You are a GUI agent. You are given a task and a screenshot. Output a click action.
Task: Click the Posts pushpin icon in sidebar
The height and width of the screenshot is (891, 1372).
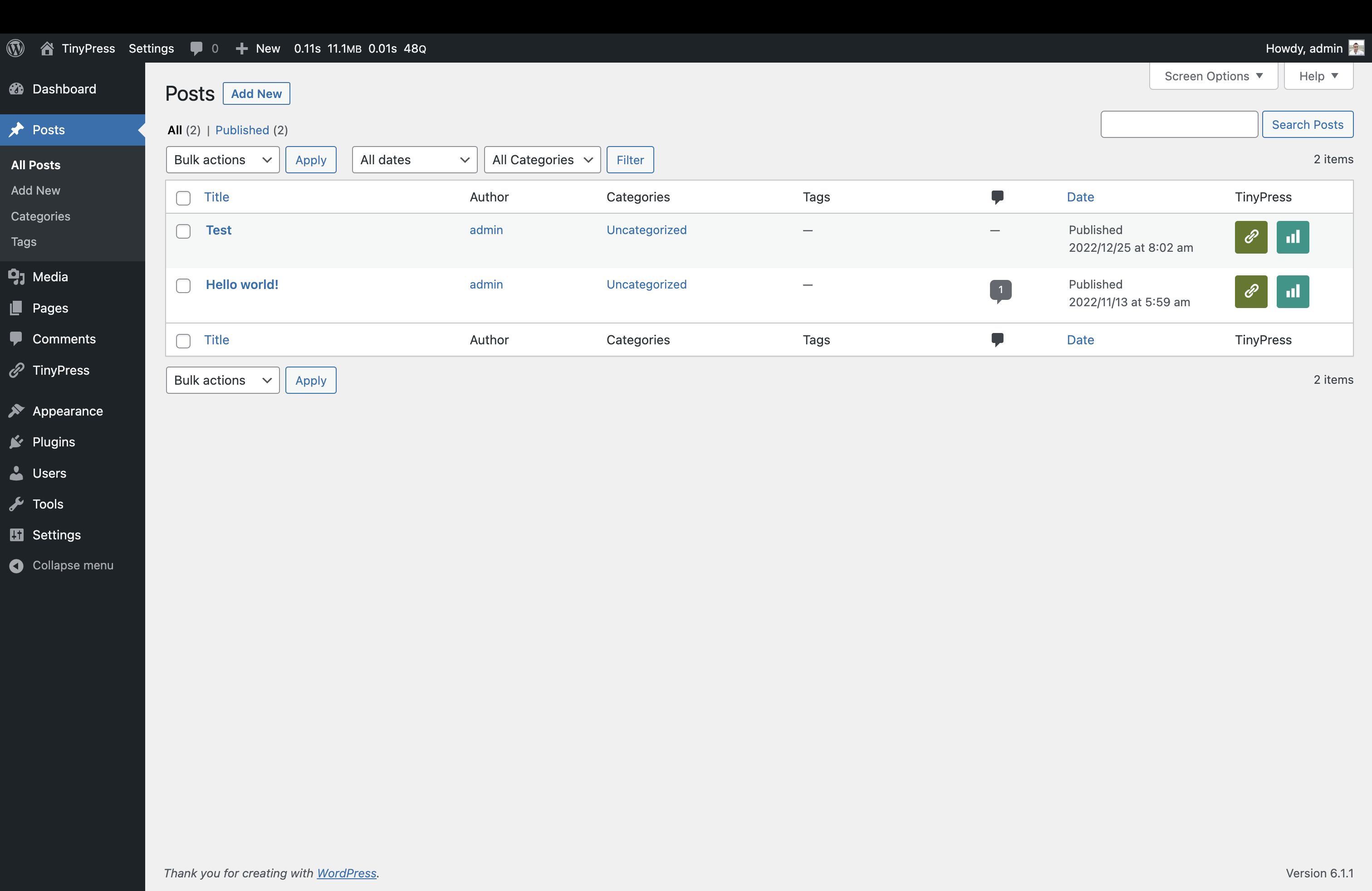16,130
